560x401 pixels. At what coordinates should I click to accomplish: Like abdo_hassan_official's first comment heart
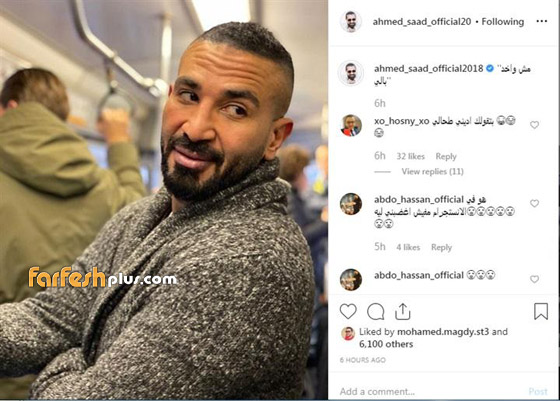pos(534,203)
